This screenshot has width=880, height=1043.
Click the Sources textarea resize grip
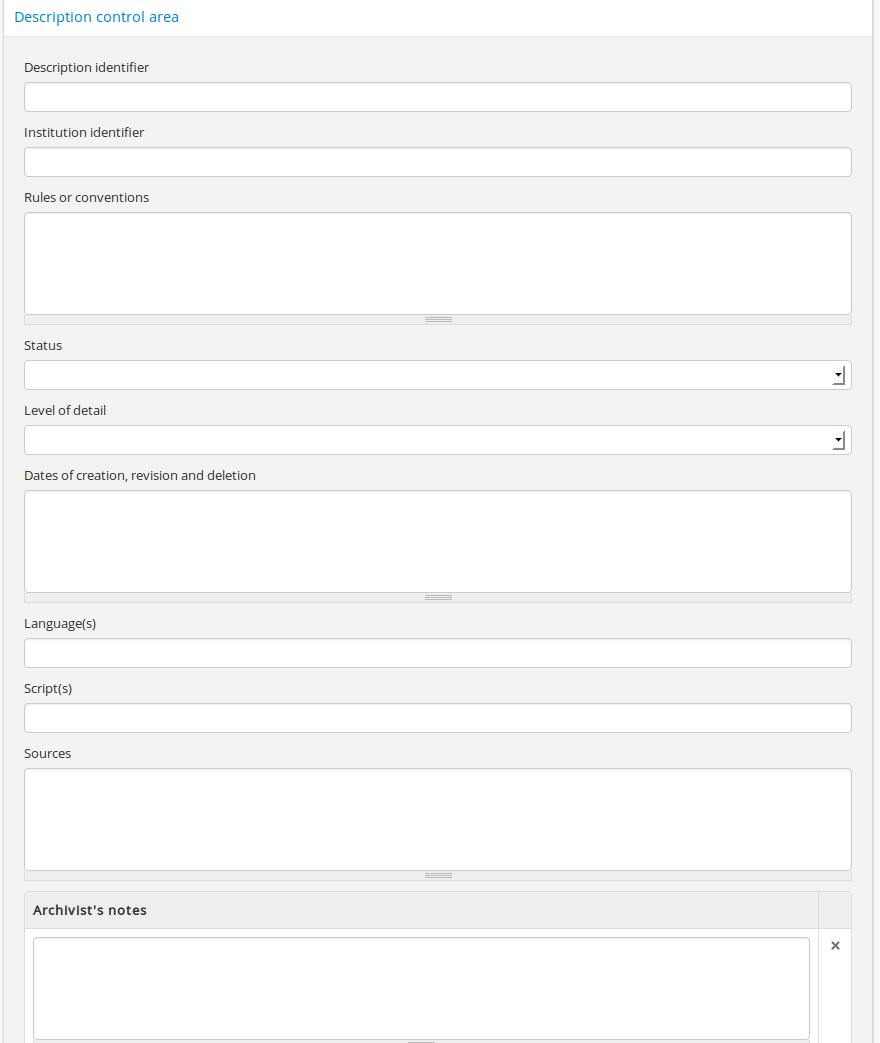coord(438,876)
